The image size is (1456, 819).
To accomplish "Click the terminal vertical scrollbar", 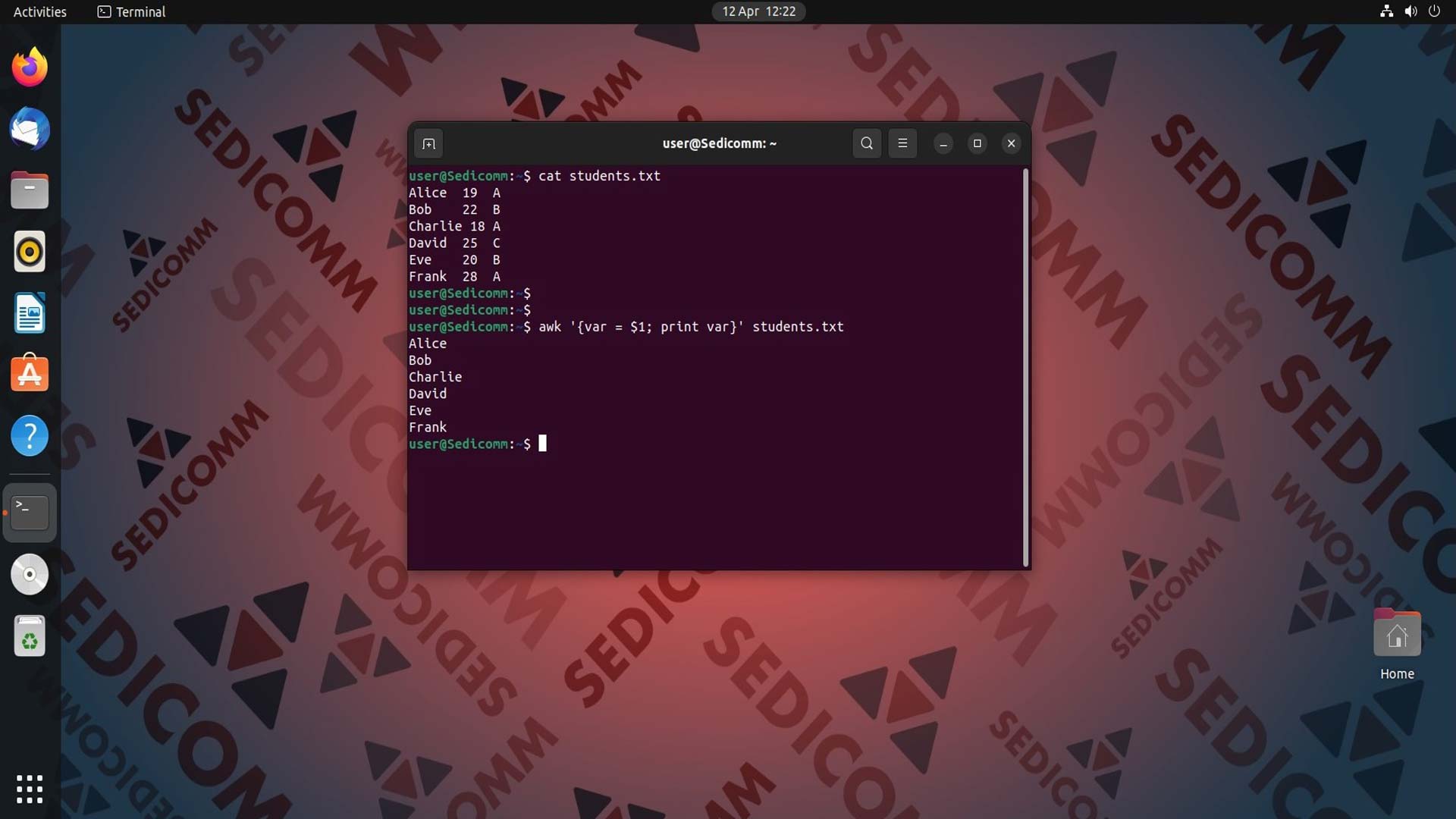I will click(x=1025, y=367).
